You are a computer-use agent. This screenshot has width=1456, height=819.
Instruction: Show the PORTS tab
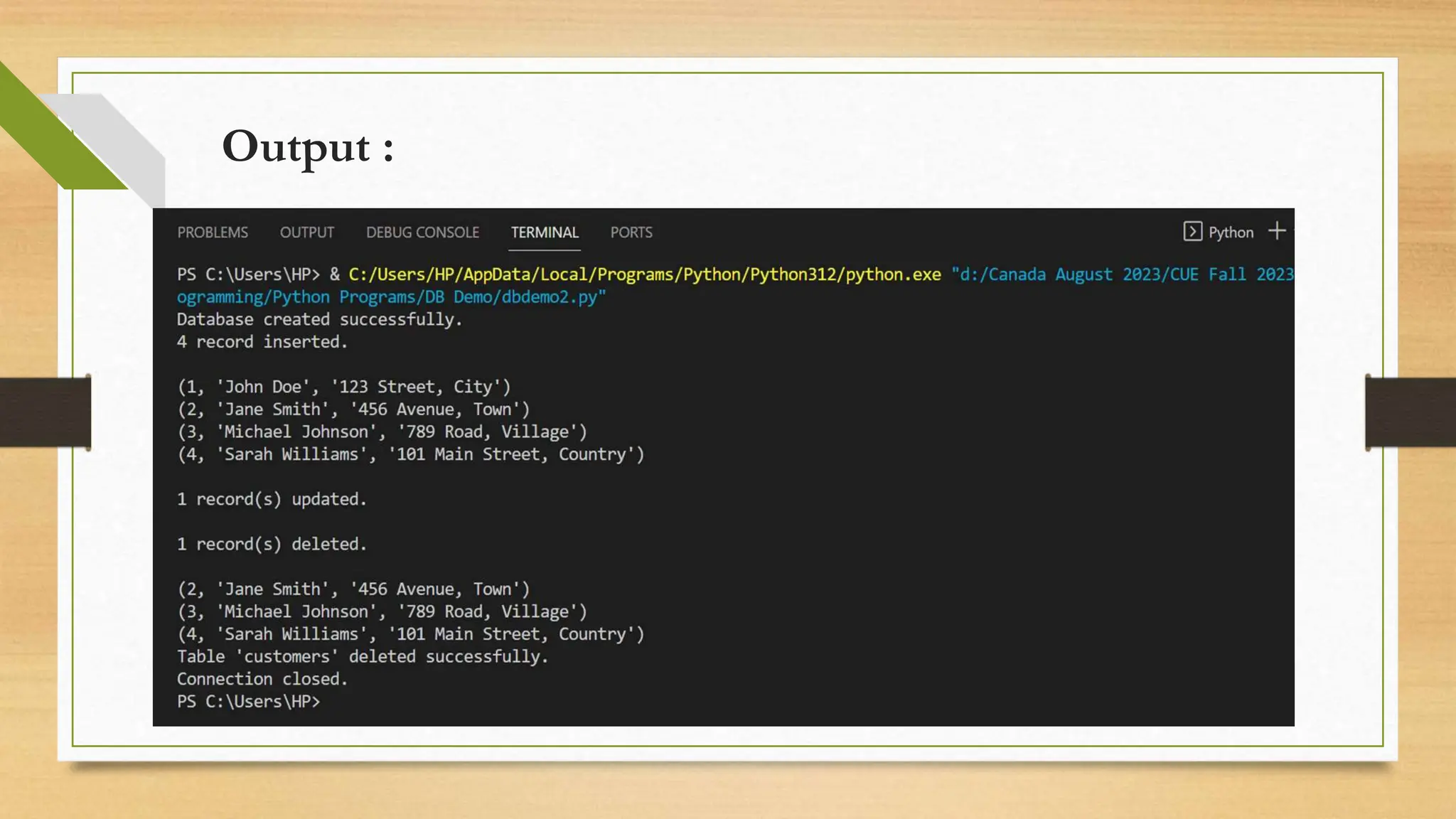point(631,232)
